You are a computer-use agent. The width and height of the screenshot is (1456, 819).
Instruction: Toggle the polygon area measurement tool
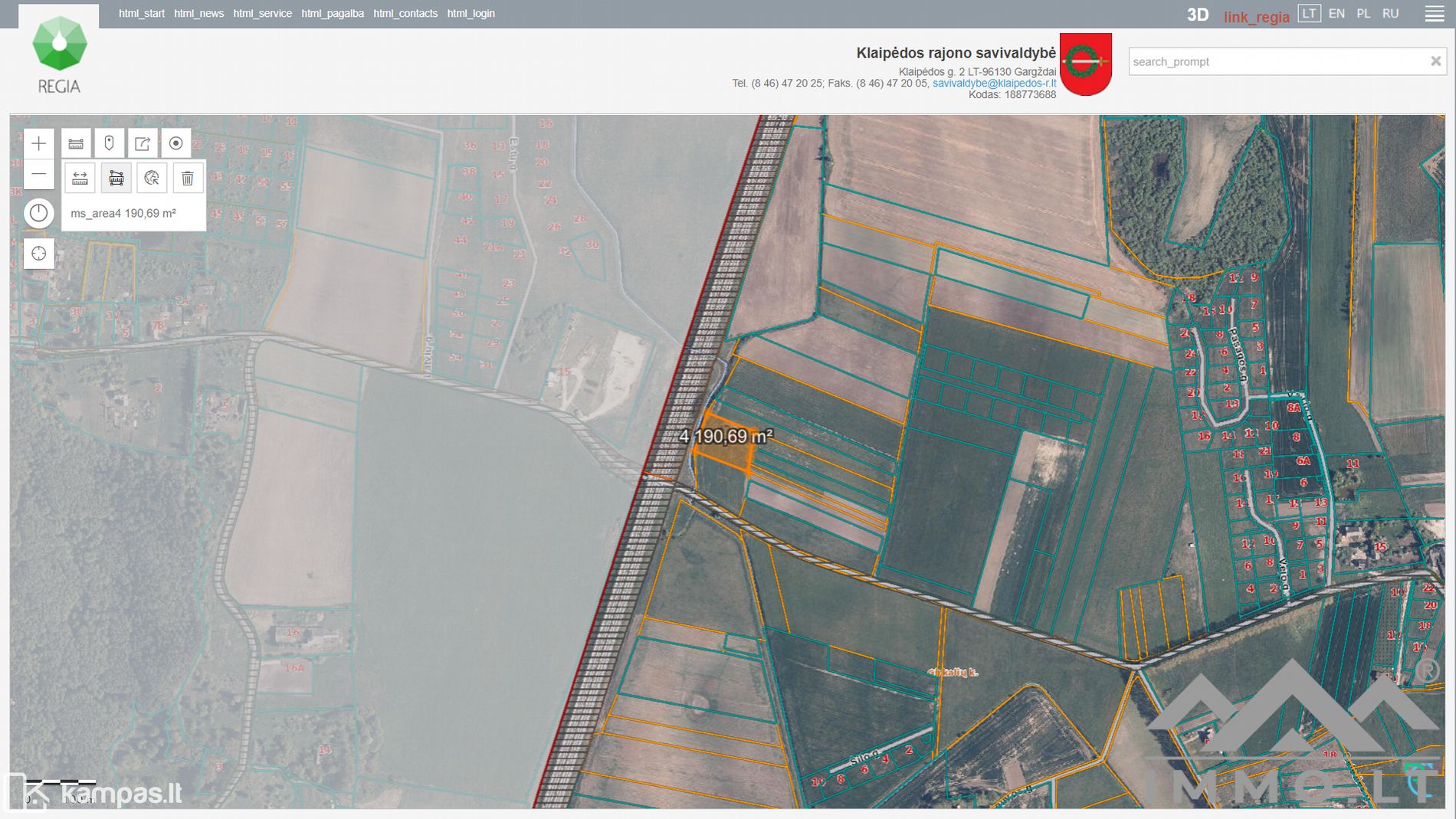116,179
